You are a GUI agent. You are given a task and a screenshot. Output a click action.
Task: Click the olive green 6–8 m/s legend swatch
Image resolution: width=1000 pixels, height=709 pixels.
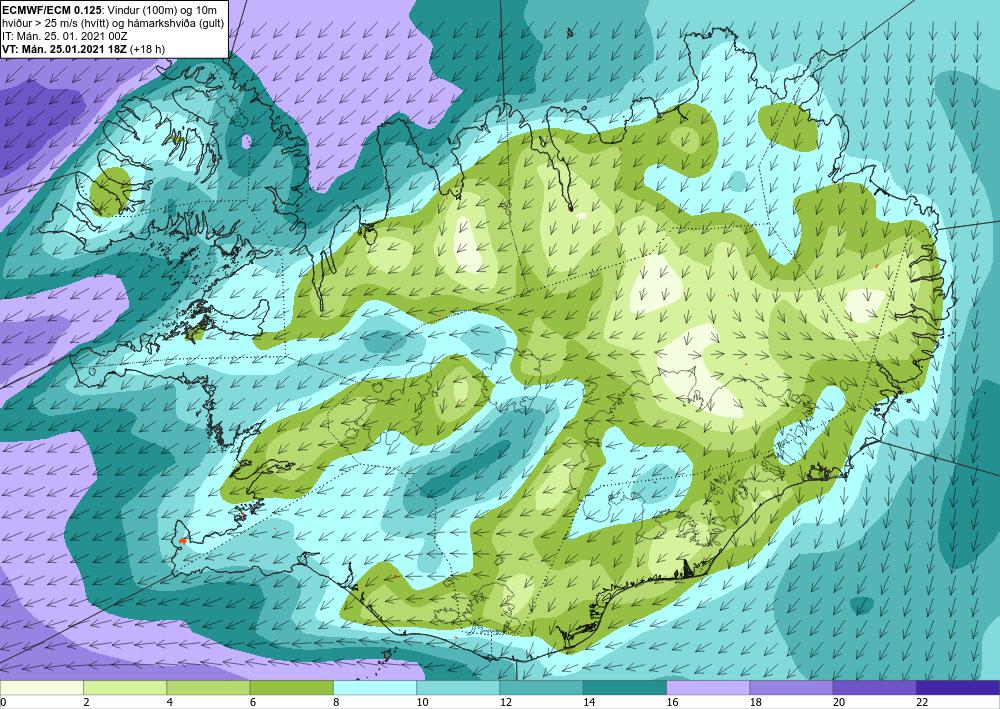pyautogui.click(x=291, y=687)
